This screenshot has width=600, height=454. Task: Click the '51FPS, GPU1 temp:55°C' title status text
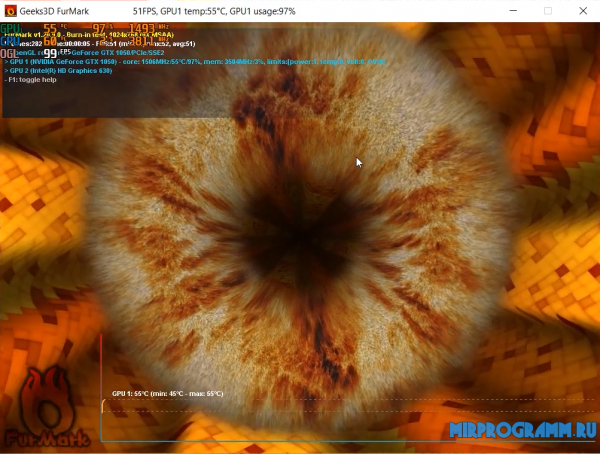coord(214,11)
